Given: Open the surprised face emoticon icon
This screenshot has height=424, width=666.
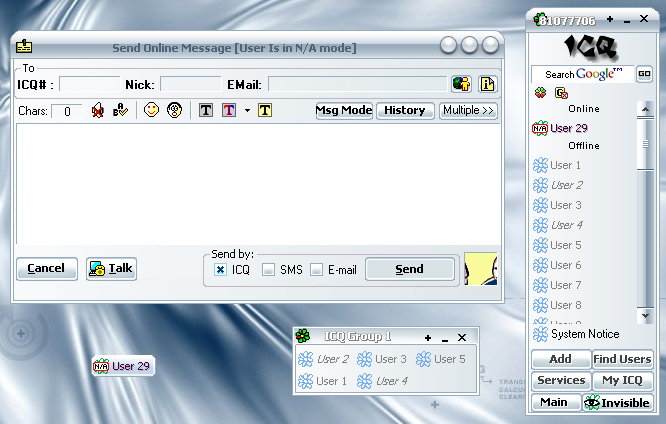Looking at the screenshot, I should (174, 110).
